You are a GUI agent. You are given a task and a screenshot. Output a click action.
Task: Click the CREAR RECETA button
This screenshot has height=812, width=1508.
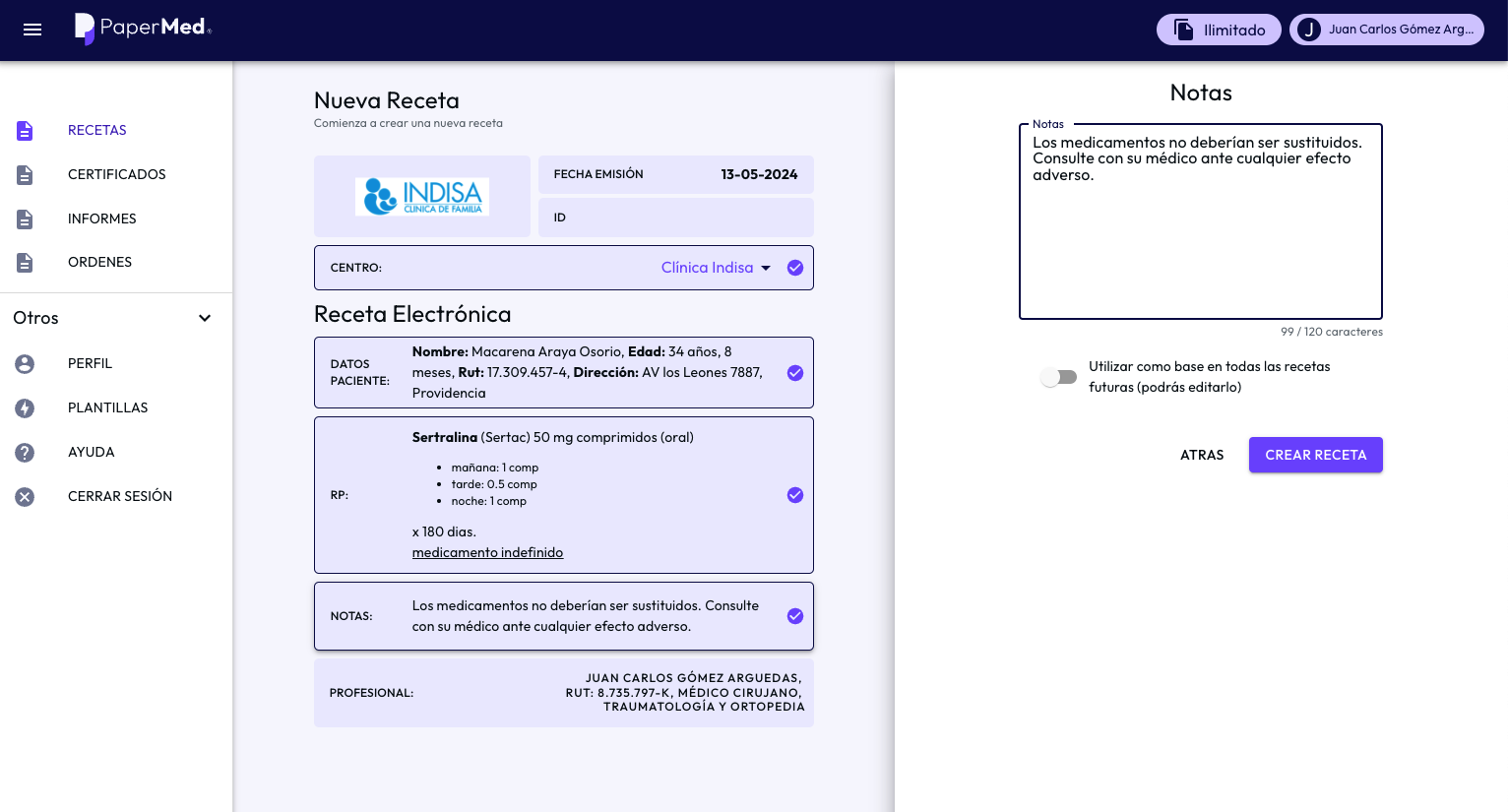point(1316,455)
